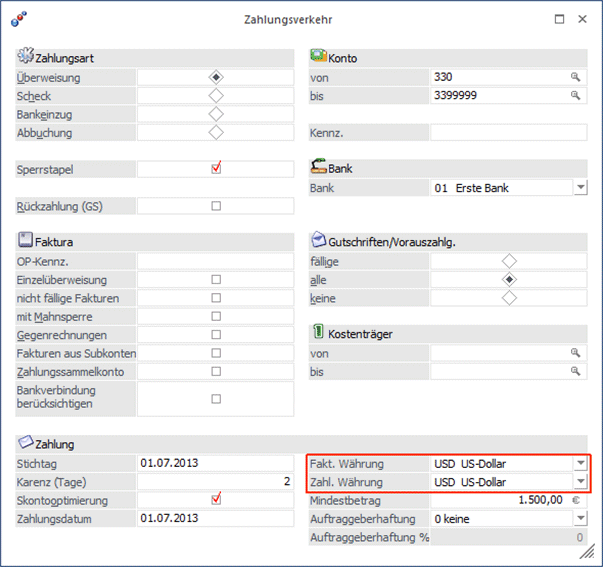Screen dimensions: 603x567
Task: Click the lookup icon in Konto bis field
Action: tap(575, 95)
